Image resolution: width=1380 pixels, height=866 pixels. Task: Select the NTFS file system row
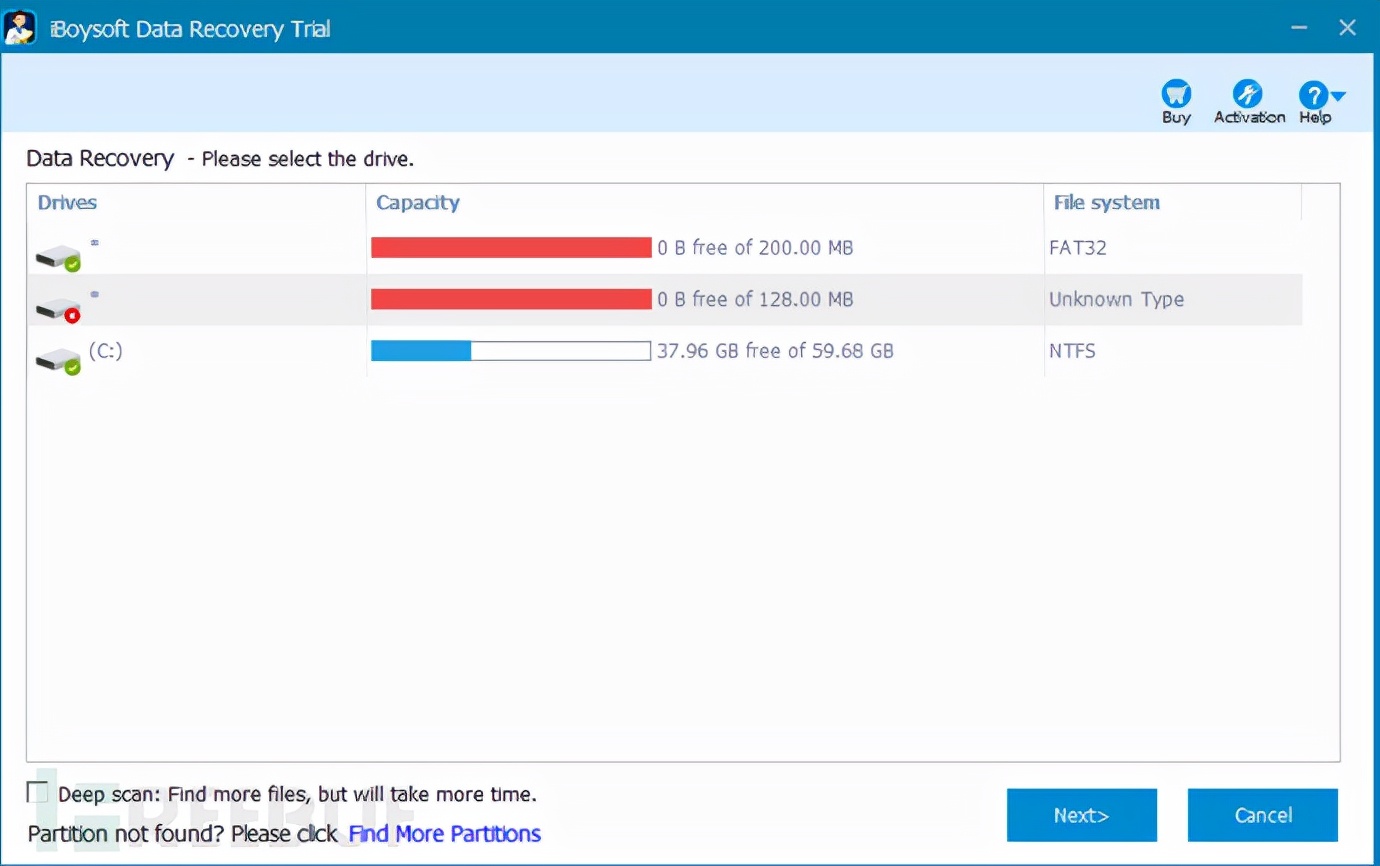1072,351
